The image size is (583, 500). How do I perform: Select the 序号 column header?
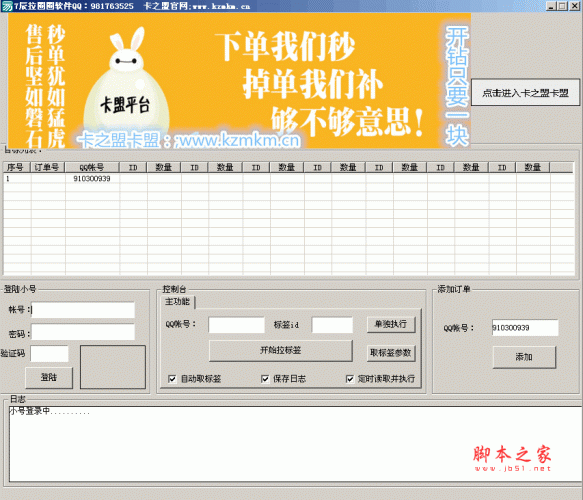17,167
